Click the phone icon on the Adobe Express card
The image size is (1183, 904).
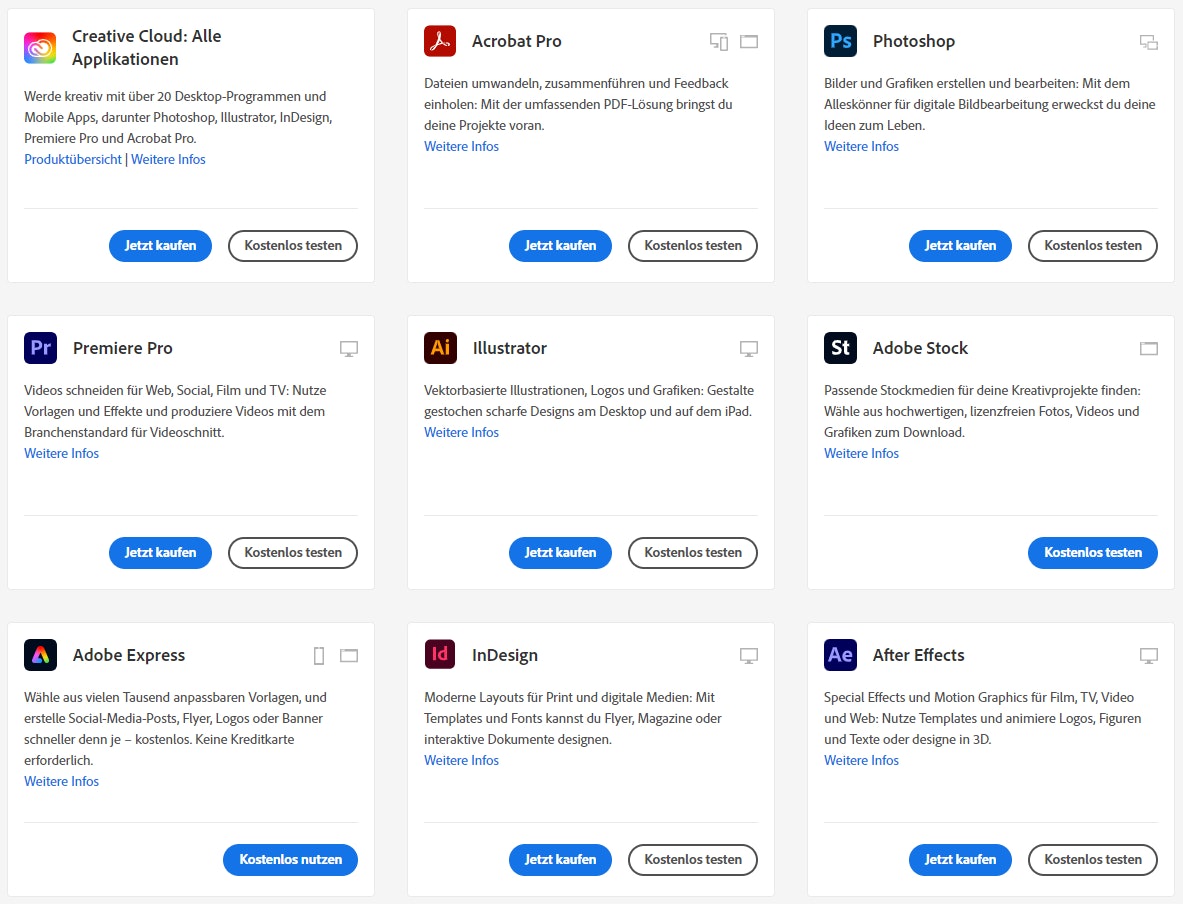tap(319, 655)
